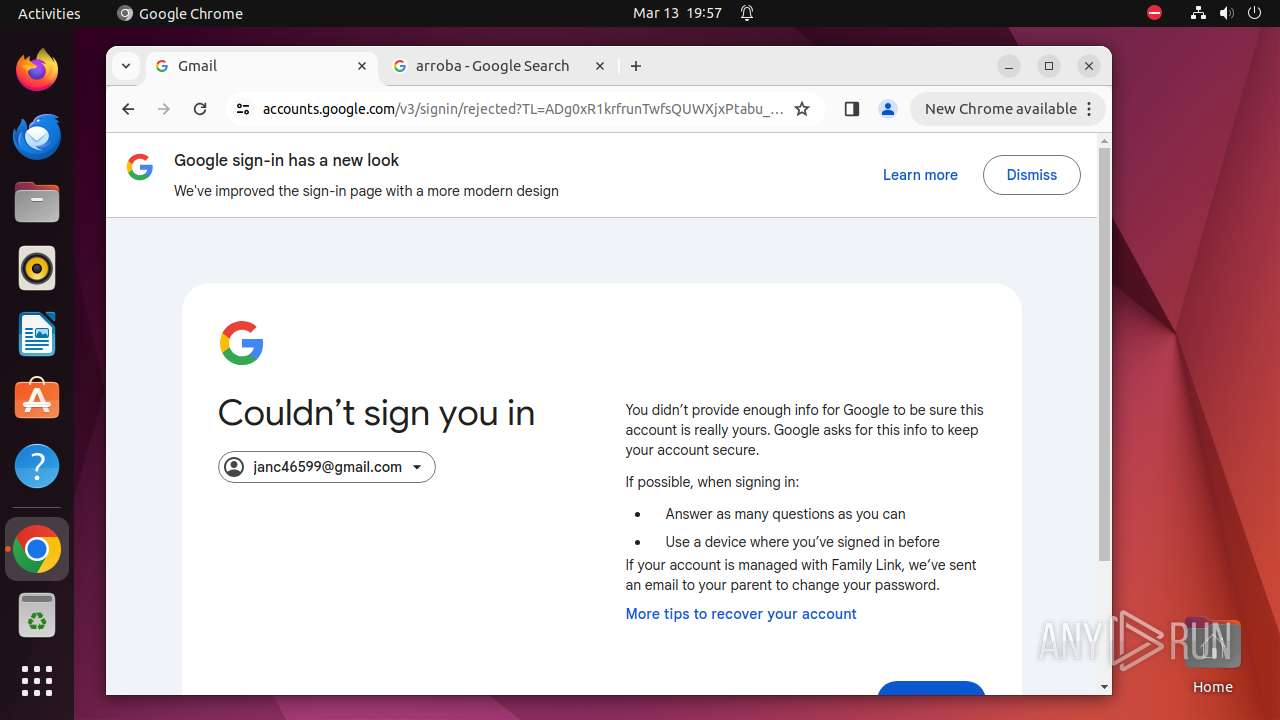The height and width of the screenshot is (720, 1280).
Task: Select 'Answer as many questions as you can' text
Action: pyautogui.click(x=785, y=514)
